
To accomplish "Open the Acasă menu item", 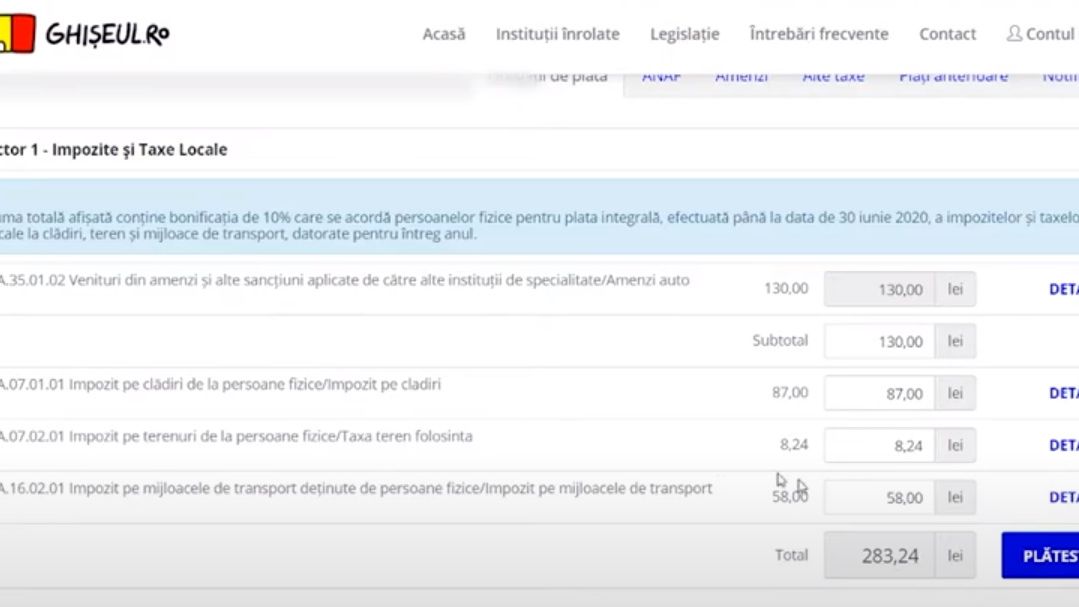I will click(443, 33).
